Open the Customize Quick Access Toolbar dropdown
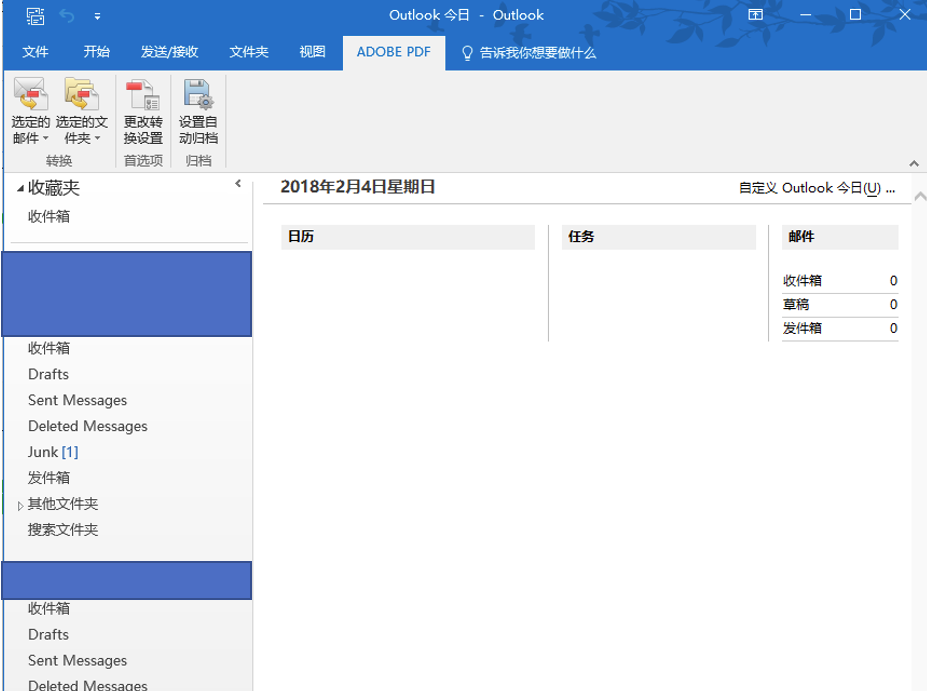The height and width of the screenshot is (691, 927). 98,17
